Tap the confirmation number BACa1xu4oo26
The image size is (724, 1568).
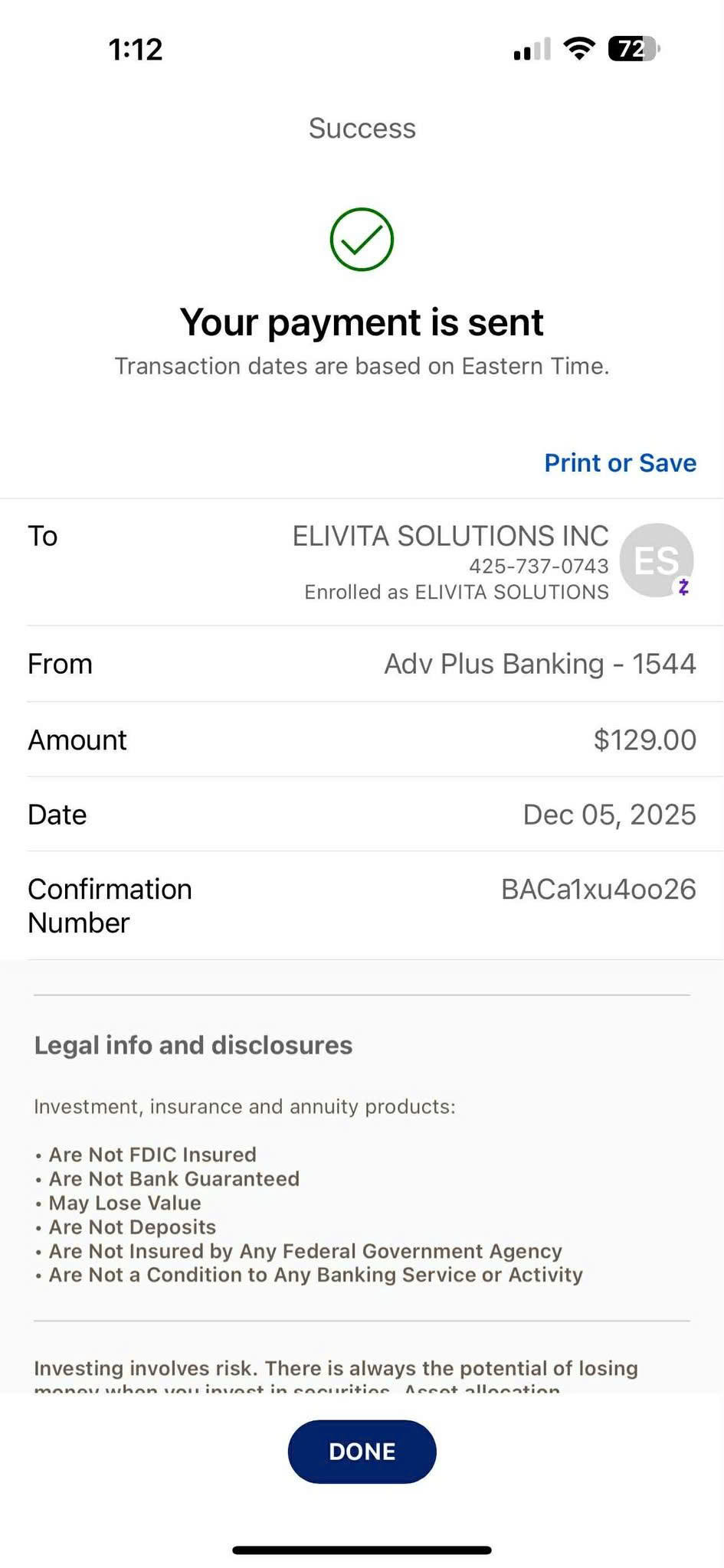598,889
